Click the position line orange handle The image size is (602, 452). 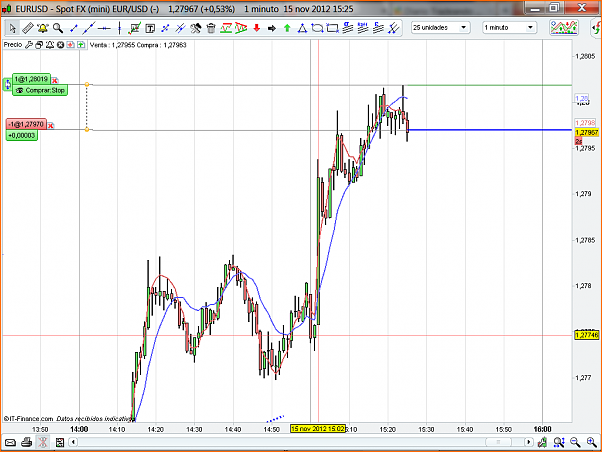click(87, 129)
